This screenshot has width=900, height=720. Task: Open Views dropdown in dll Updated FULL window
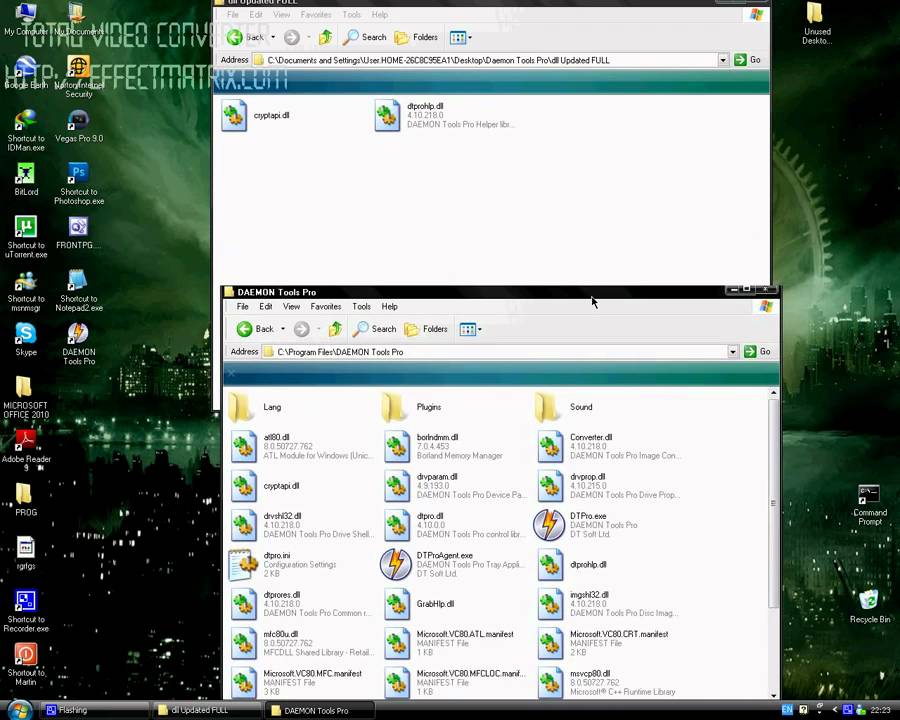460,37
